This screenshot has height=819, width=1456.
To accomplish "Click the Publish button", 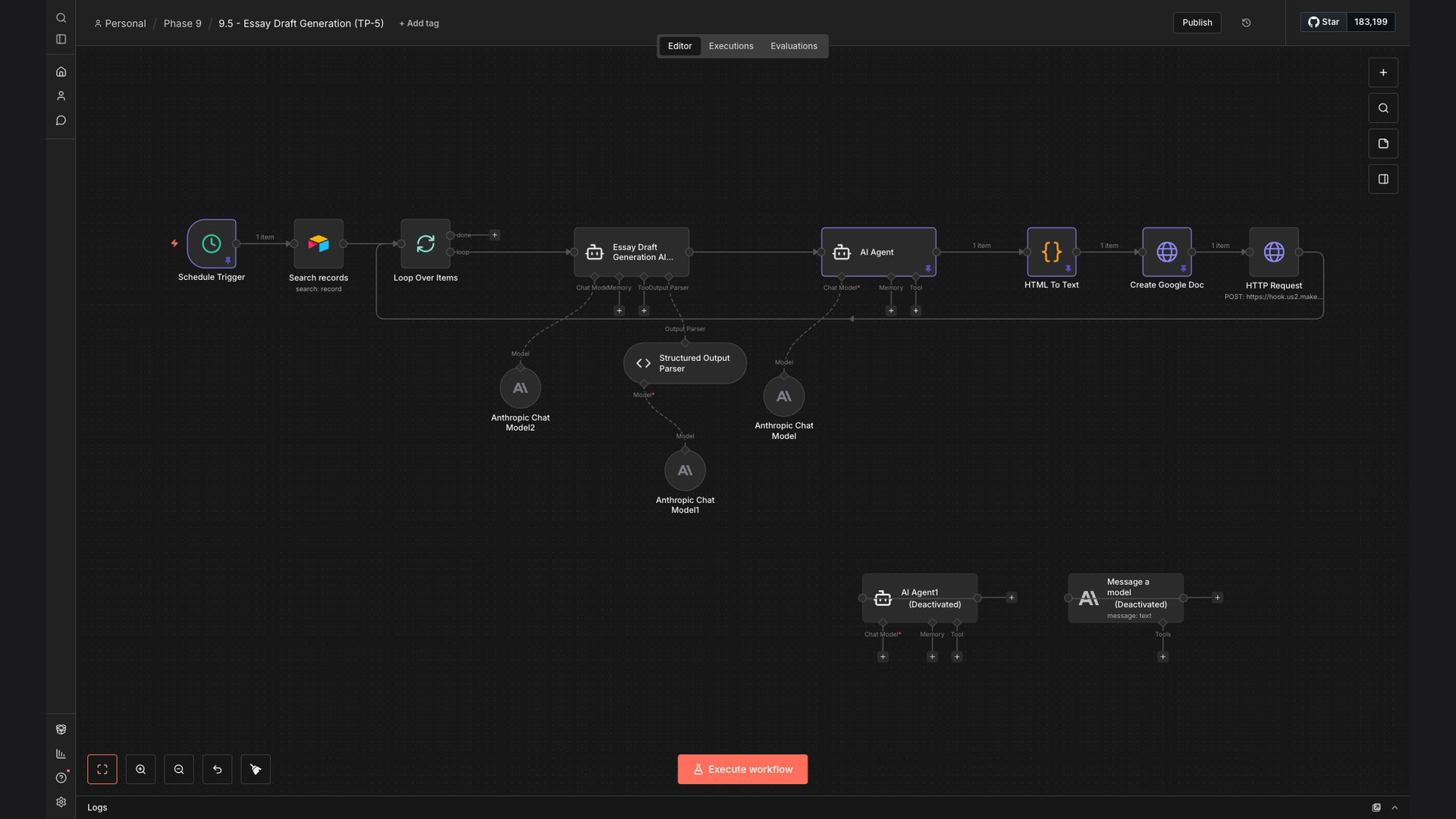I will [1197, 23].
